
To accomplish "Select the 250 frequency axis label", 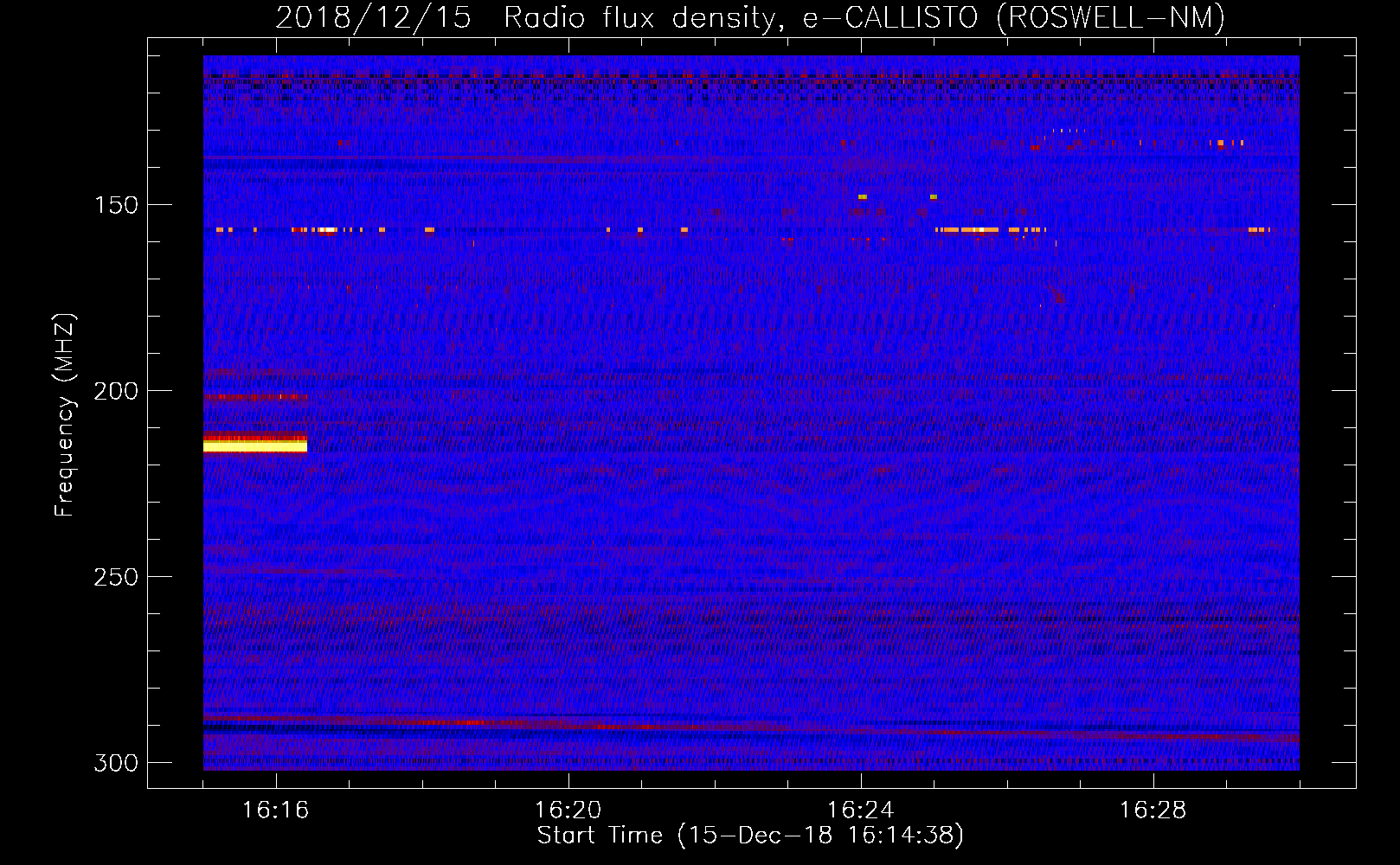I will point(115,577).
